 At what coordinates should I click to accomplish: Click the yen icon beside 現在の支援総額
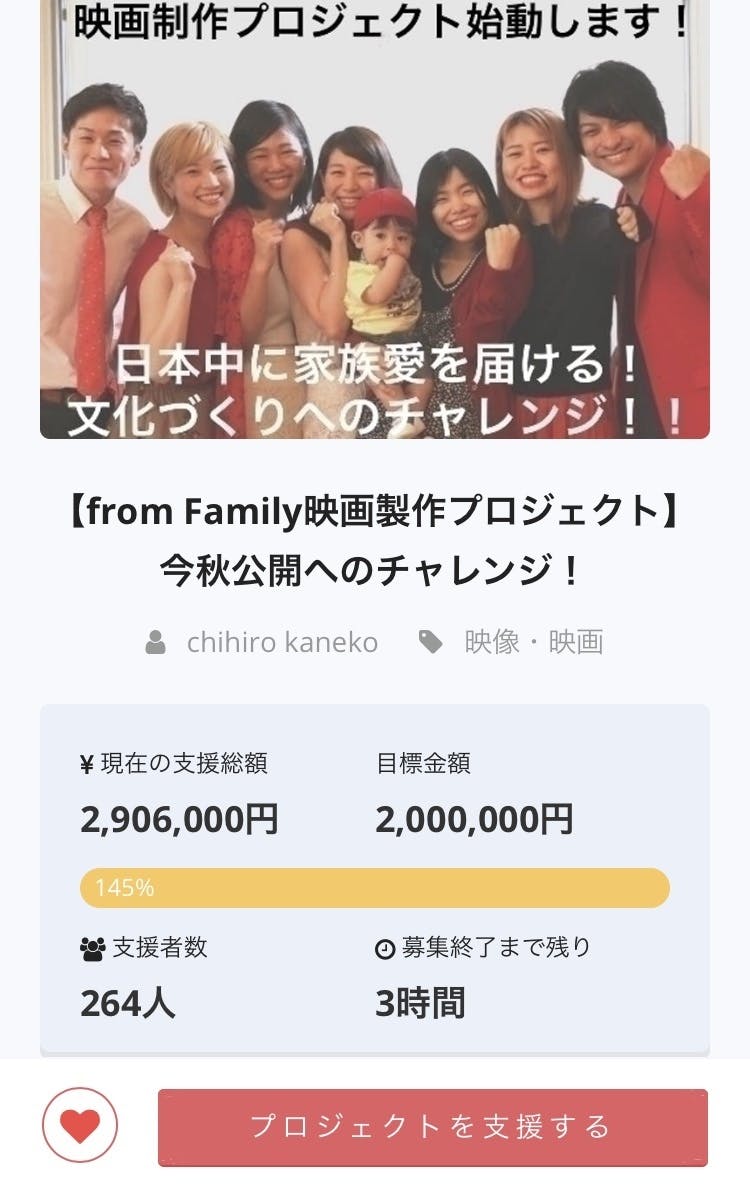(87, 765)
